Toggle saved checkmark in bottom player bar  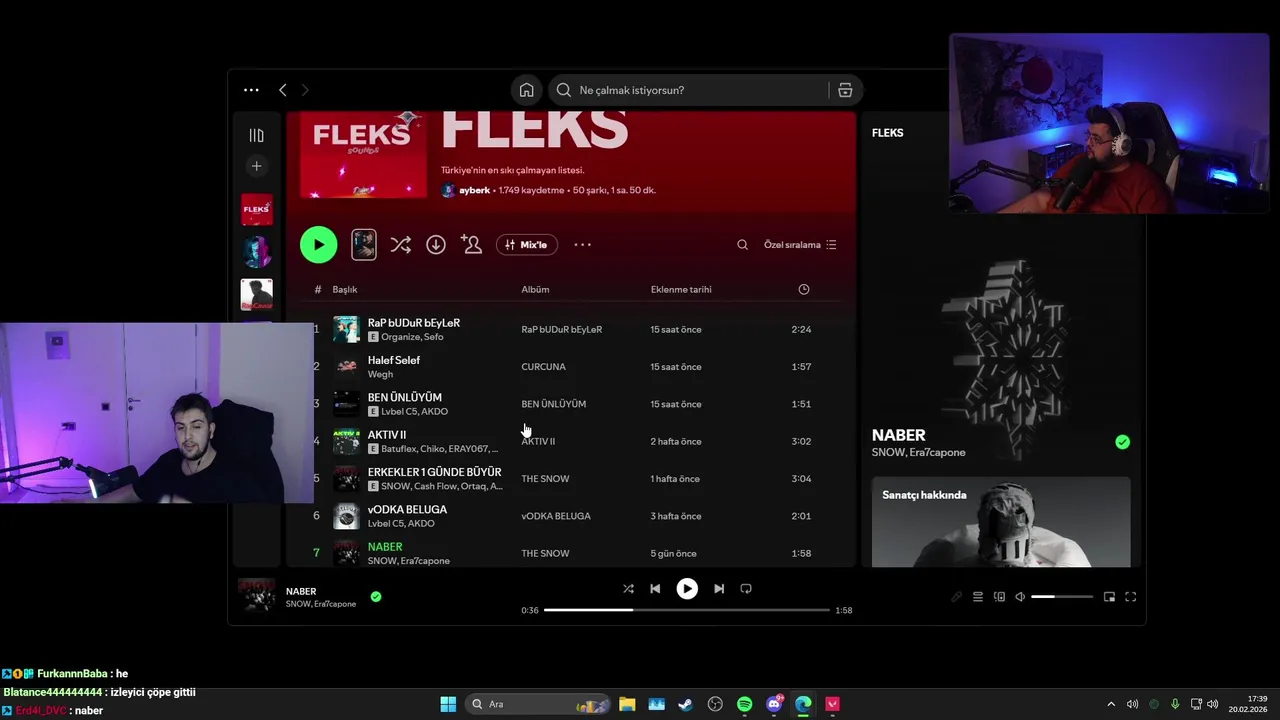pyautogui.click(x=376, y=597)
